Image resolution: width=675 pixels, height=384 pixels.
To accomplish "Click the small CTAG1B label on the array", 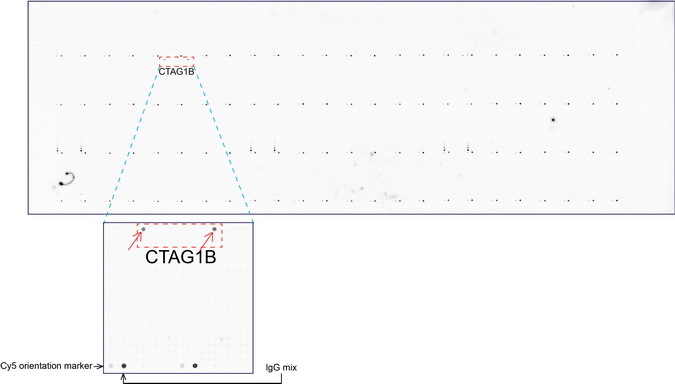I will coord(176,72).
